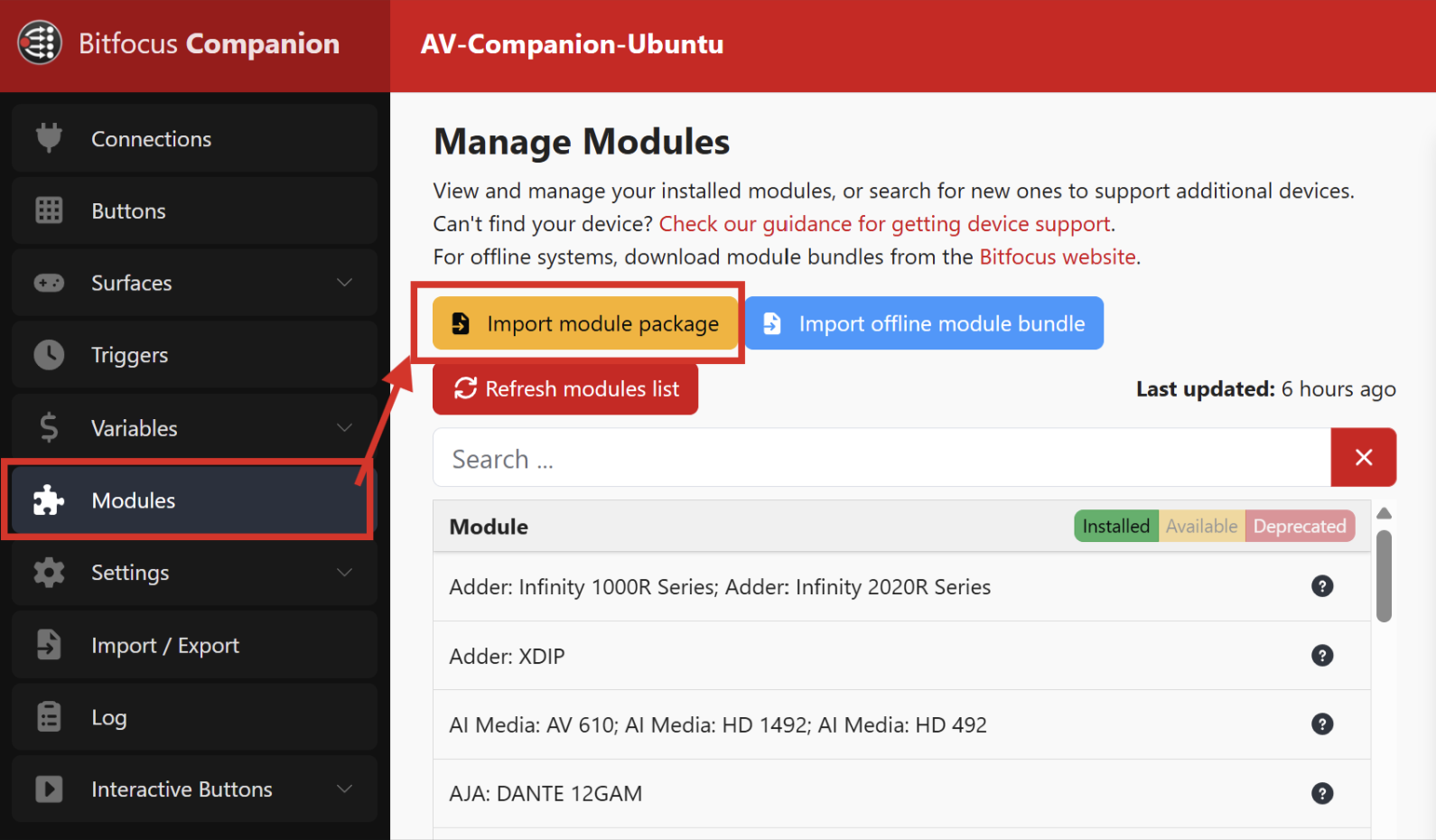
Task: Click the AV-Companion-Ubuntu header title
Action: (573, 44)
